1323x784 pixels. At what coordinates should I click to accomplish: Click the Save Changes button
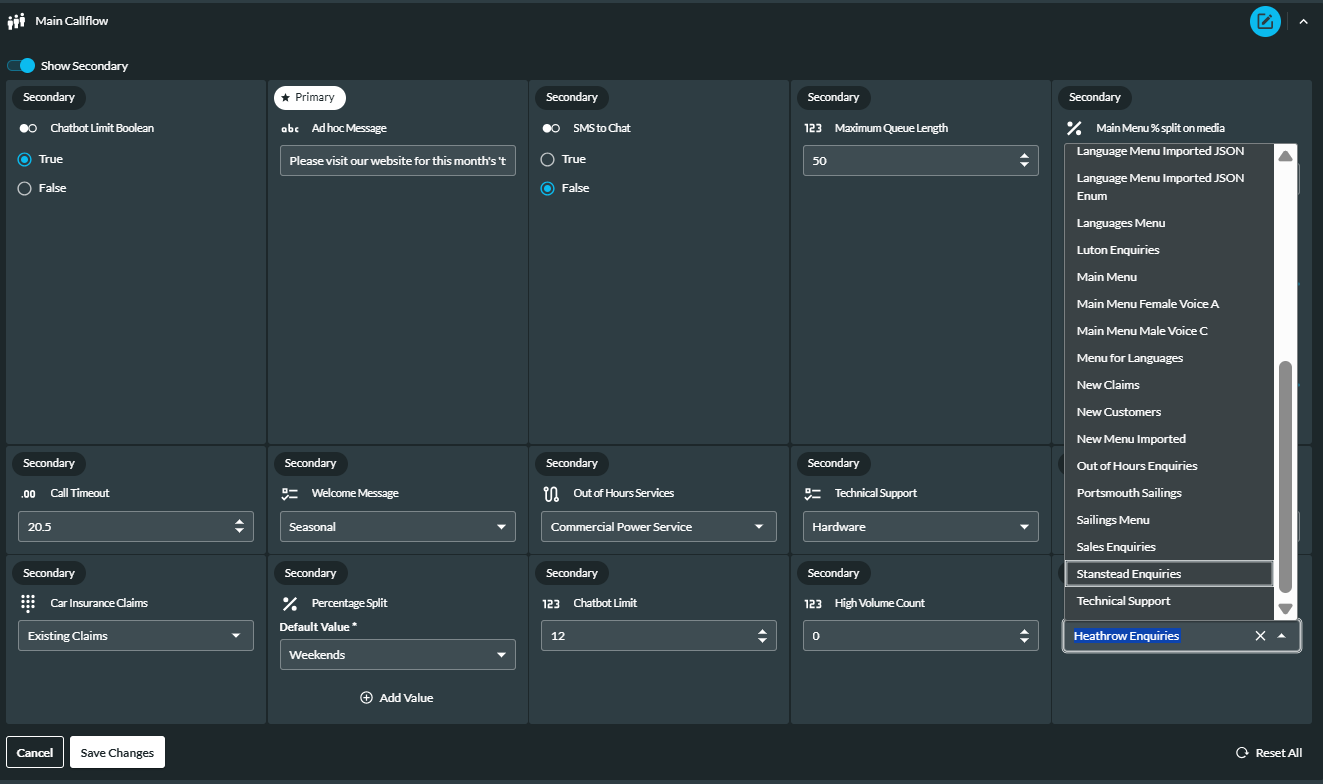(x=117, y=752)
